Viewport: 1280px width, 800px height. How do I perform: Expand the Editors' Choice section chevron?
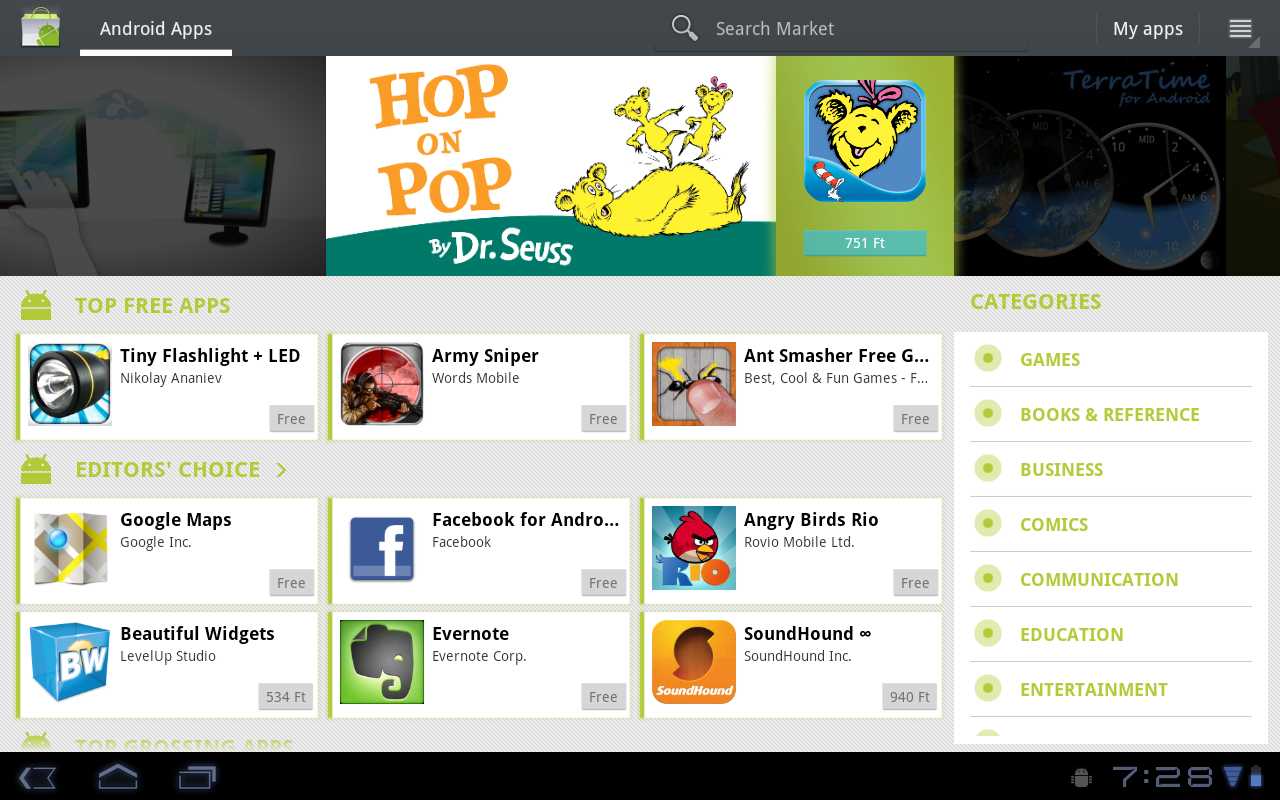click(281, 470)
